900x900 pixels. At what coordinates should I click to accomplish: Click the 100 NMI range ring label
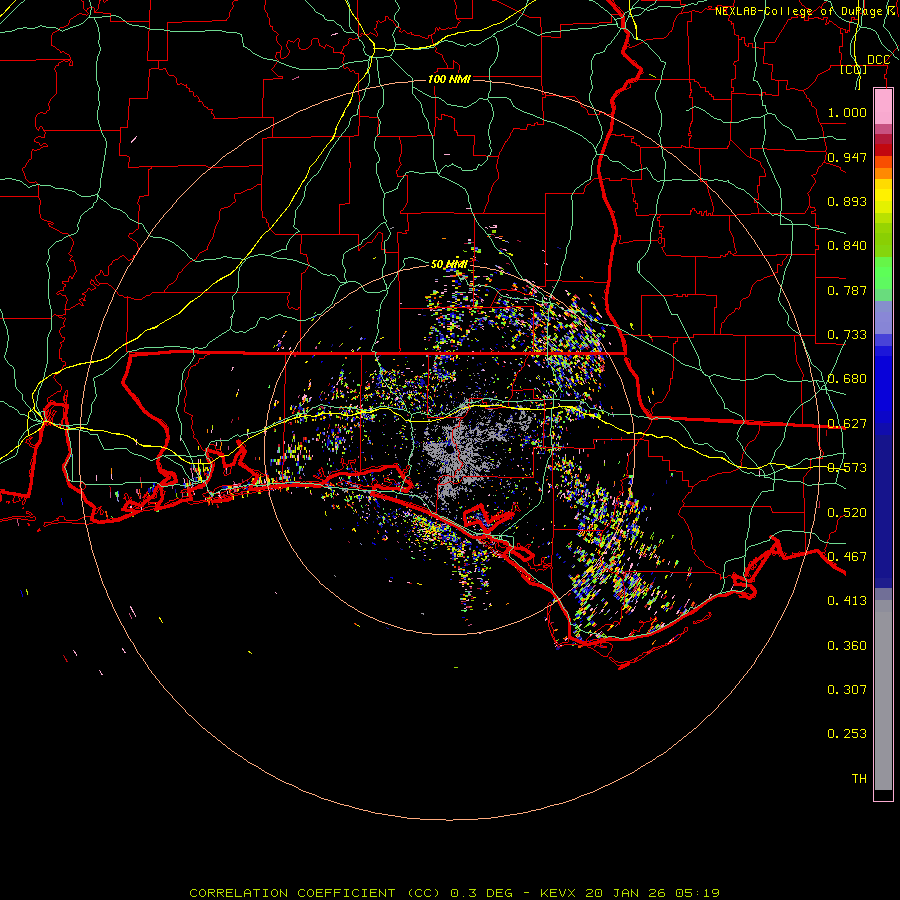tap(449, 79)
